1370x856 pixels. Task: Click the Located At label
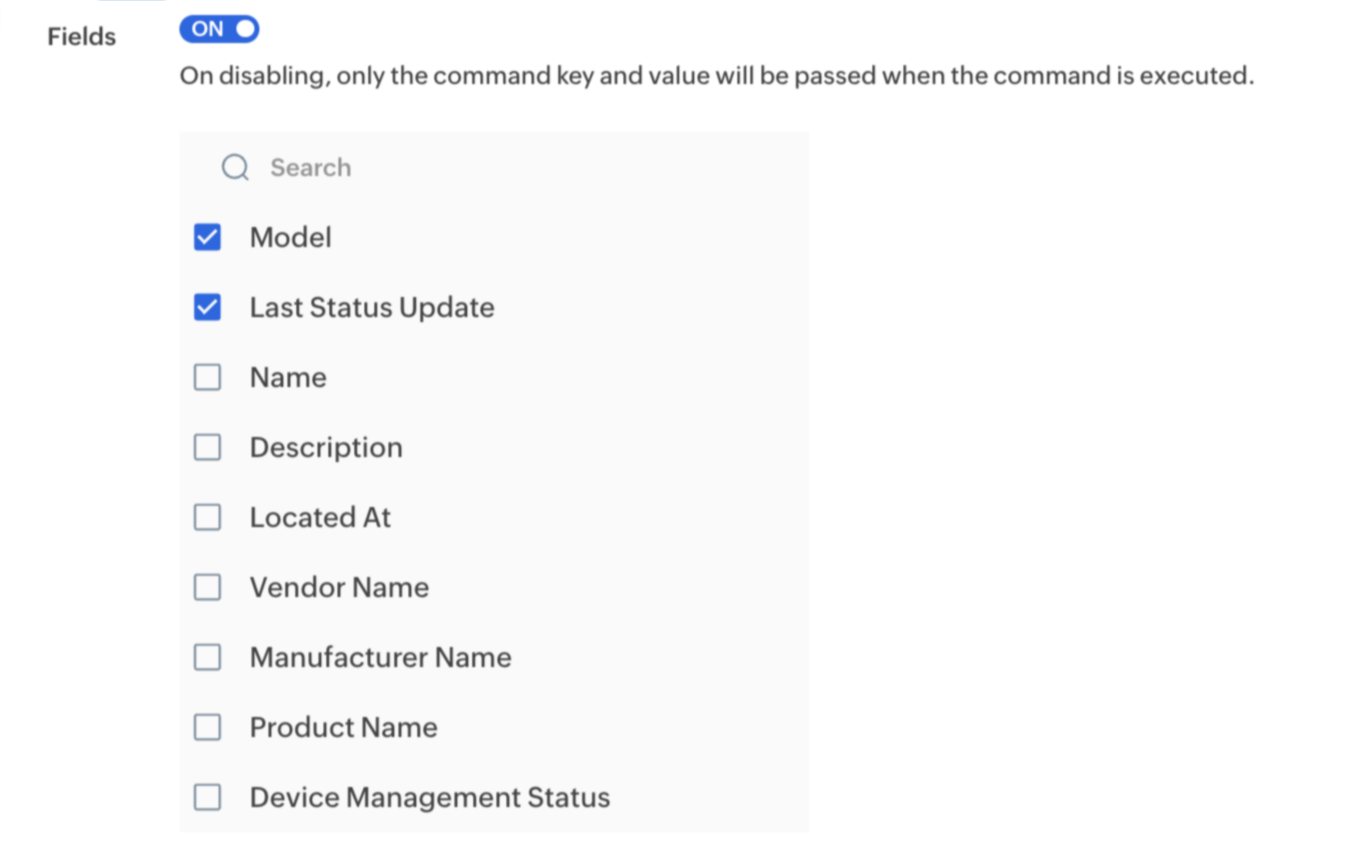(x=320, y=517)
